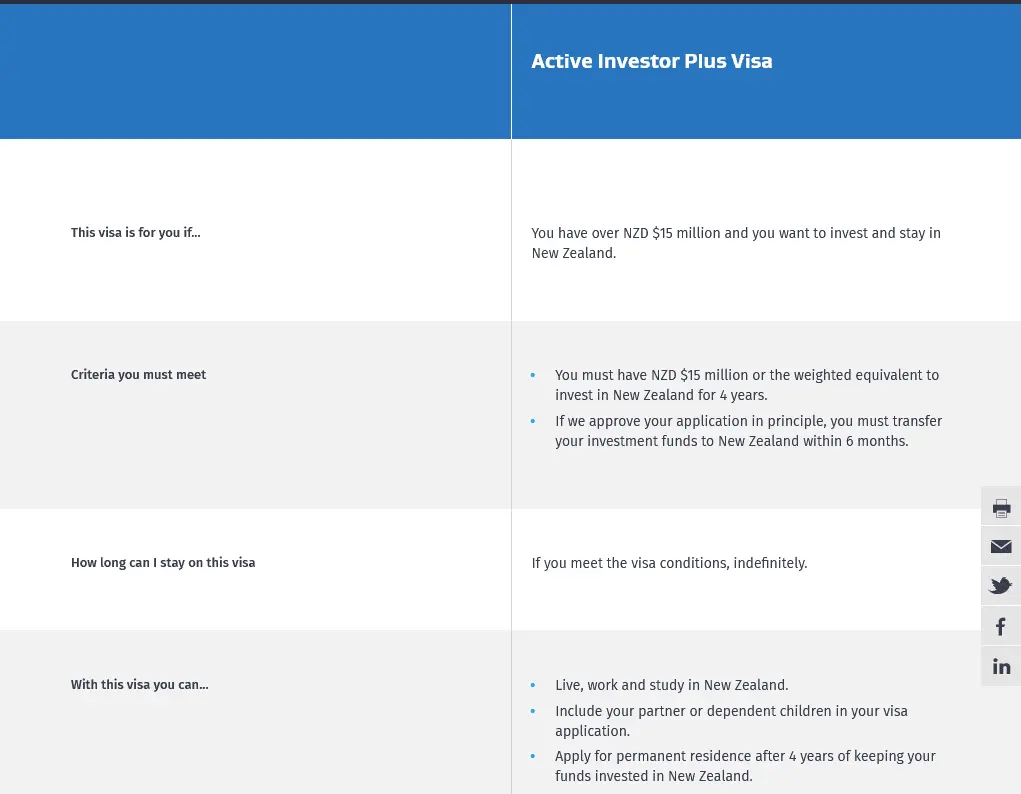
Task: Click the Active Investor Plus Visa heading
Action: point(651,61)
